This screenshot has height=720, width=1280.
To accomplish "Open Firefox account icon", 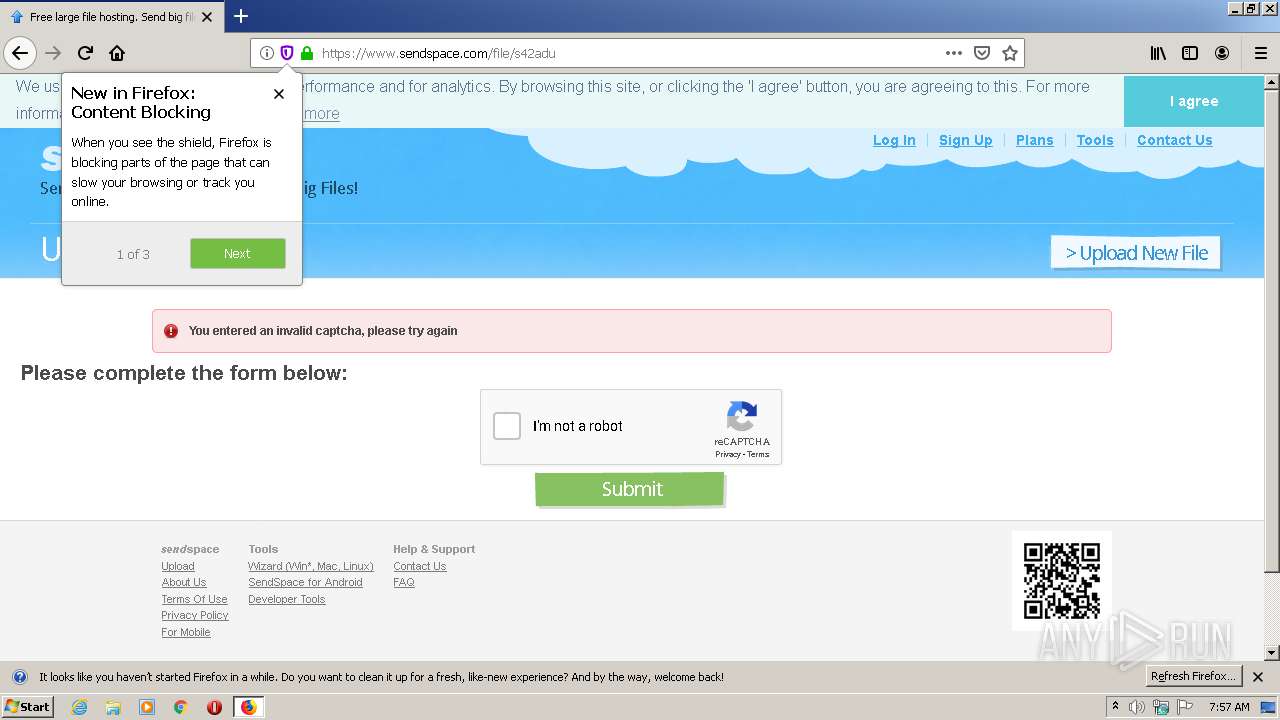I will (x=1222, y=53).
